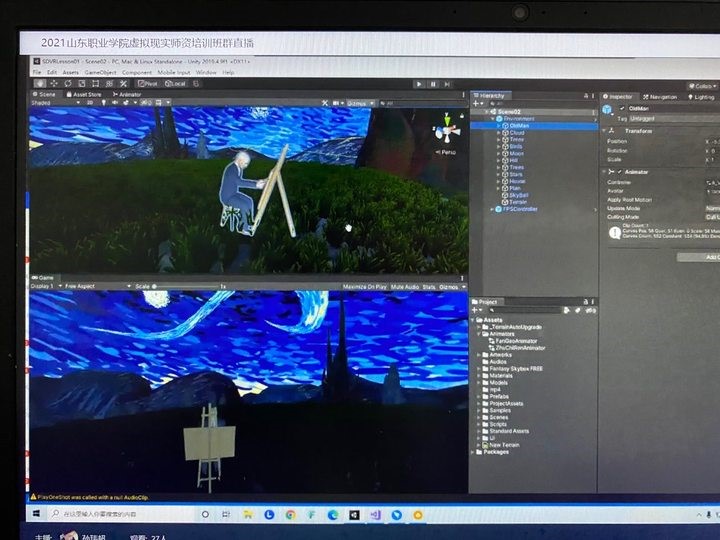Image resolution: width=720 pixels, height=540 pixels.
Task: Click the scene orientation gizmo
Action: pos(445,131)
